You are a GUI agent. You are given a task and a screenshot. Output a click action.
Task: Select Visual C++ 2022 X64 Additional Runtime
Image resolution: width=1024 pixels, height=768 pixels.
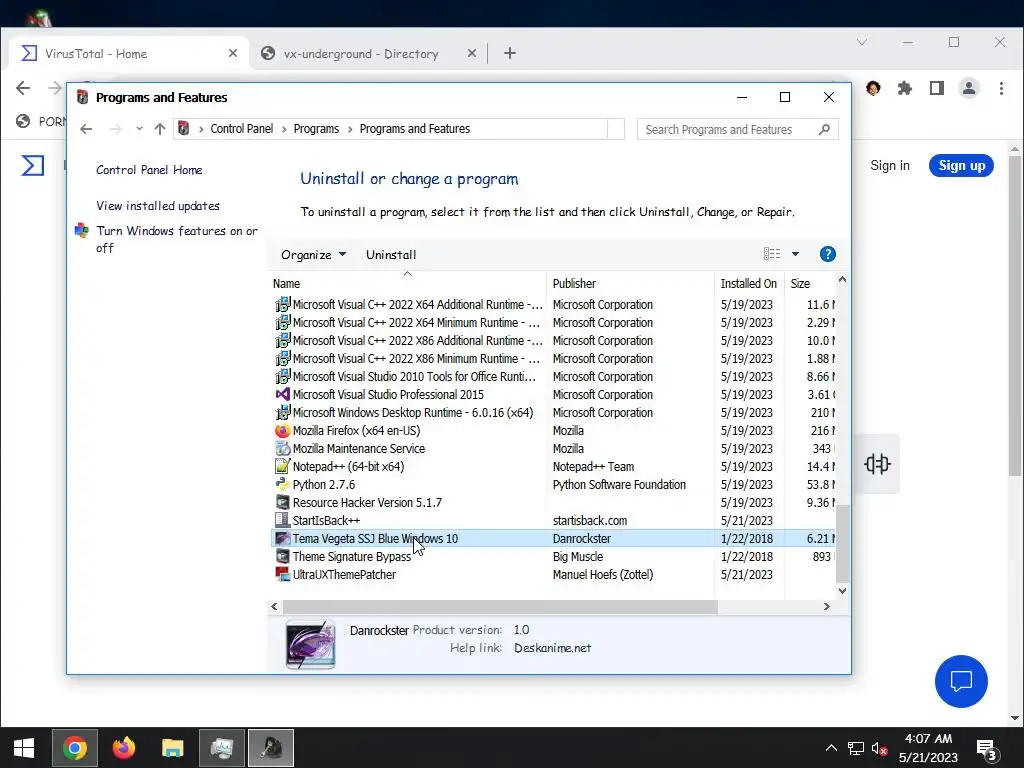pyautogui.click(x=553, y=304)
